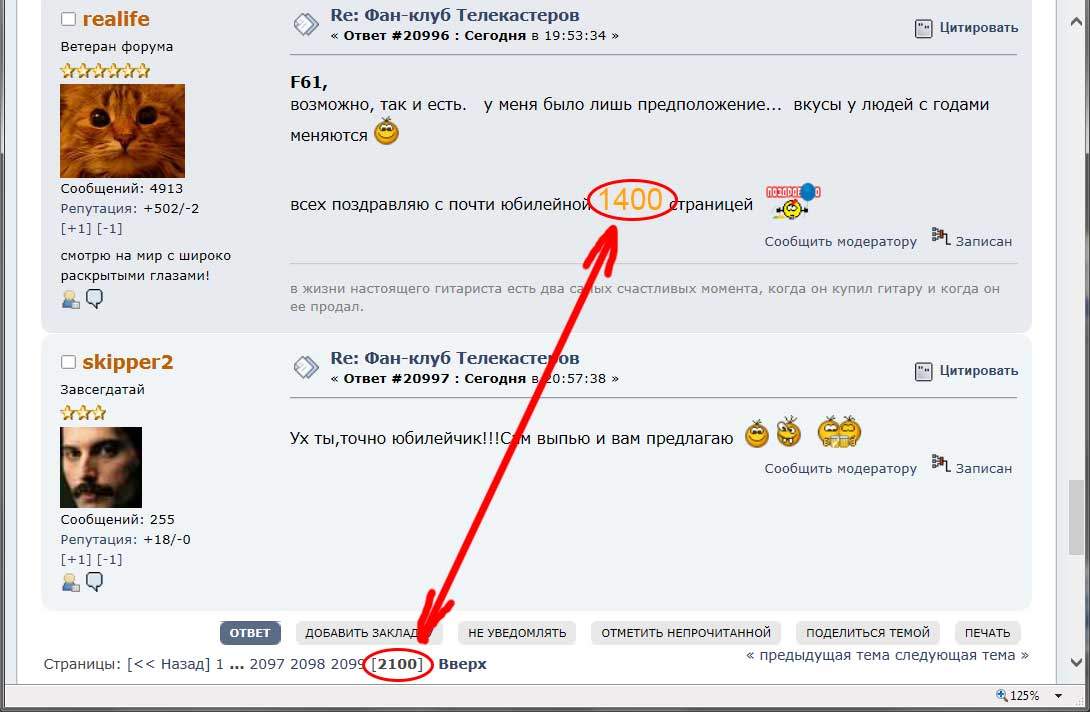This screenshot has height=712, width=1090.
Task: Click scrollbar up arrow
Action: (1076, 22)
